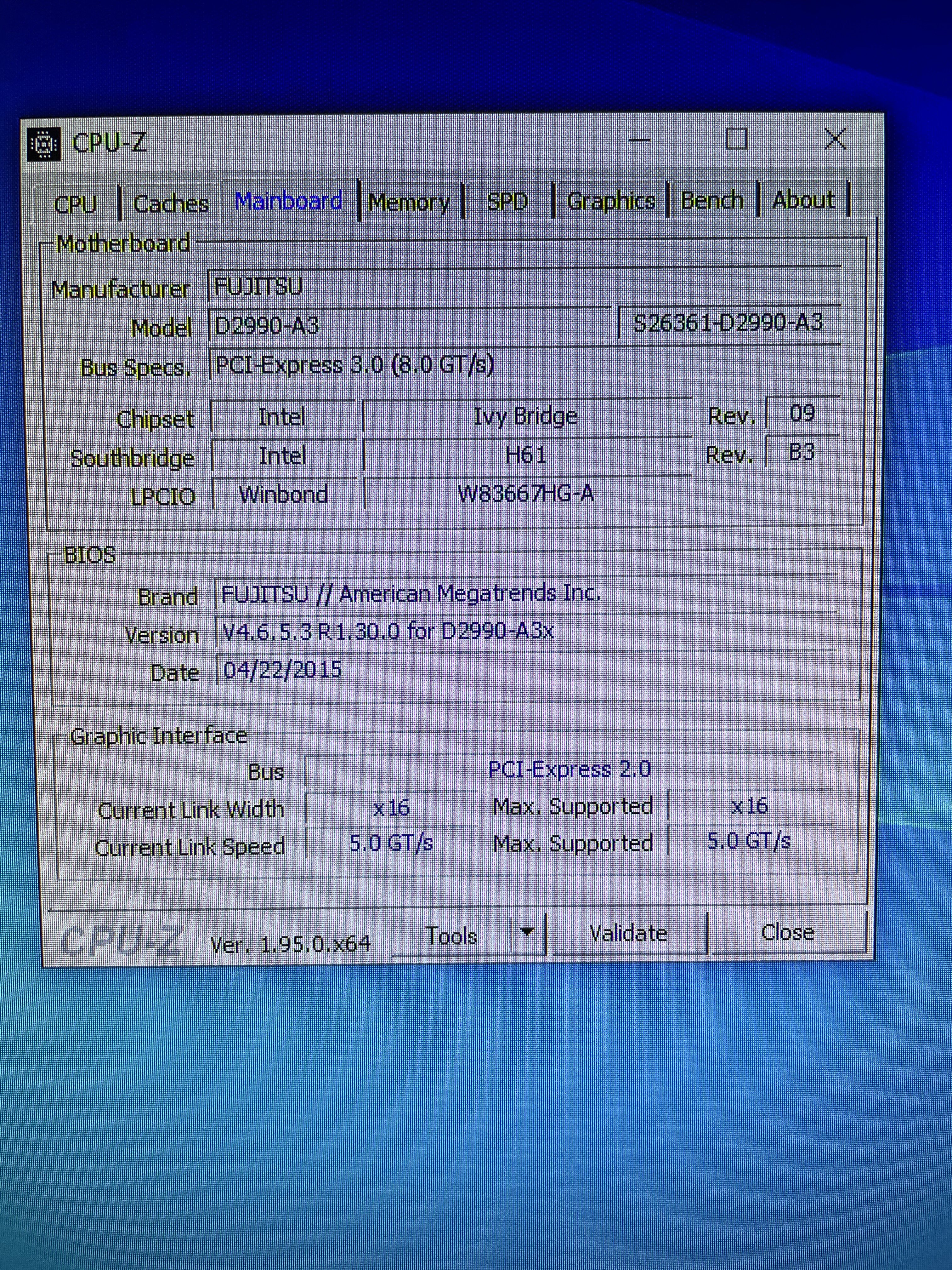Open the About tab
Image resolution: width=952 pixels, height=1270 pixels.
803,200
